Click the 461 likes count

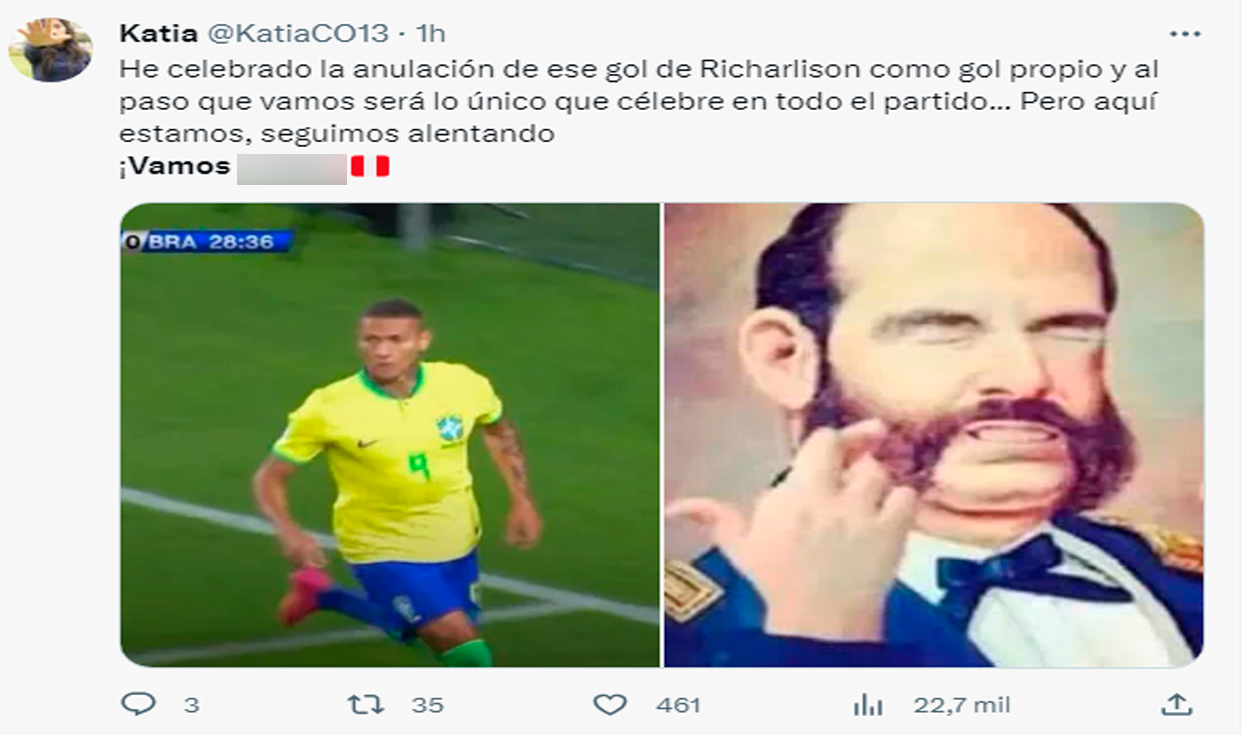(x=678, y=705)
